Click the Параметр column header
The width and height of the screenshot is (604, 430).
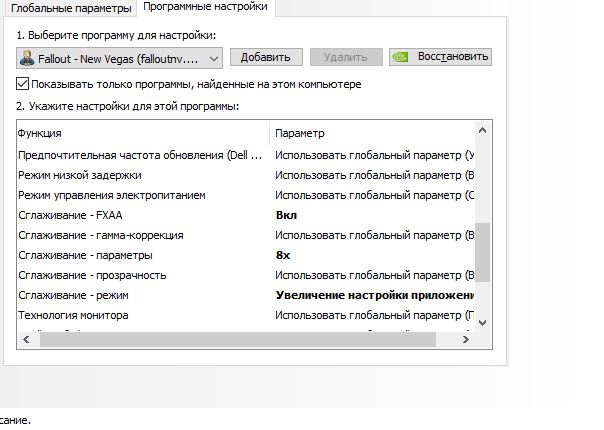tap(372, 133)
